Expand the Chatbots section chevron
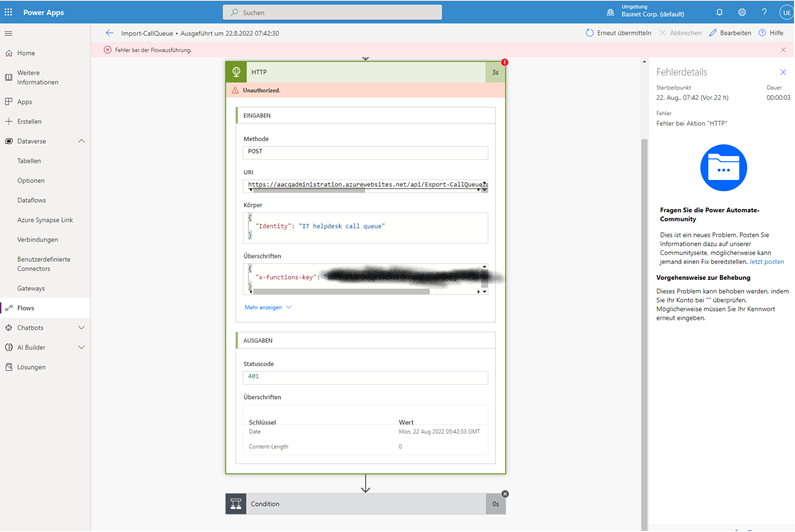This screenshot has width=795, height=532. point(81,328)
